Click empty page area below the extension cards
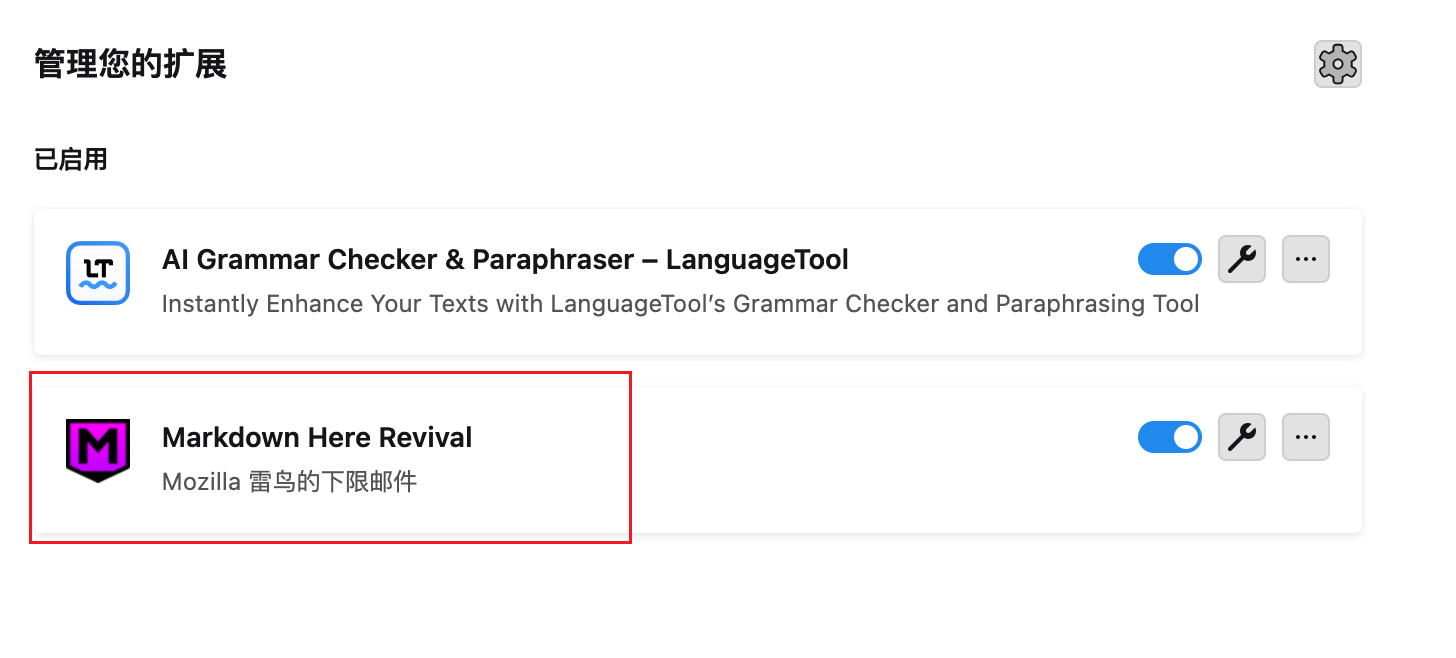1456x658 pixels. 700,600
